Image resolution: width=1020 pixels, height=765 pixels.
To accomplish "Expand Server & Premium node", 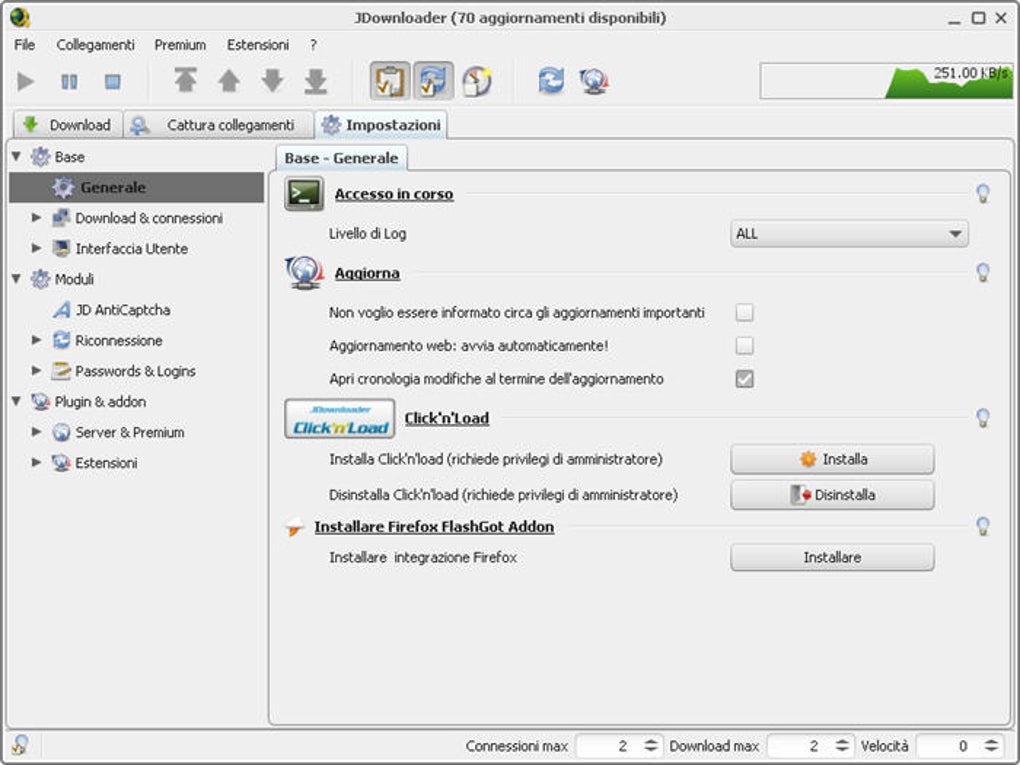I will point(36,431).
